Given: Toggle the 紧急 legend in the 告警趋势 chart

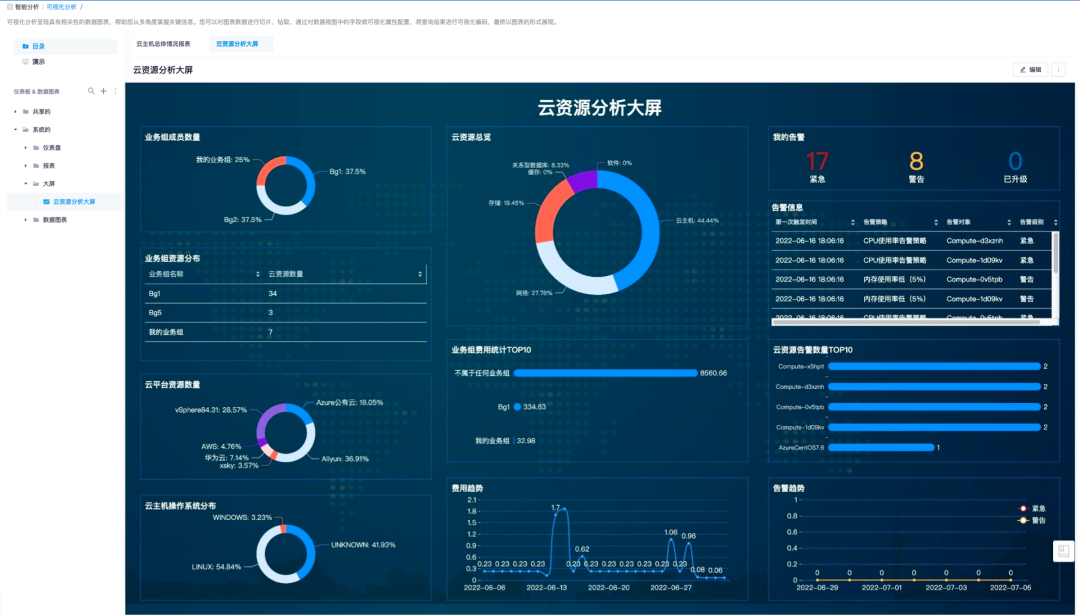Looking at the screenshot, I should click(1033, 508).
